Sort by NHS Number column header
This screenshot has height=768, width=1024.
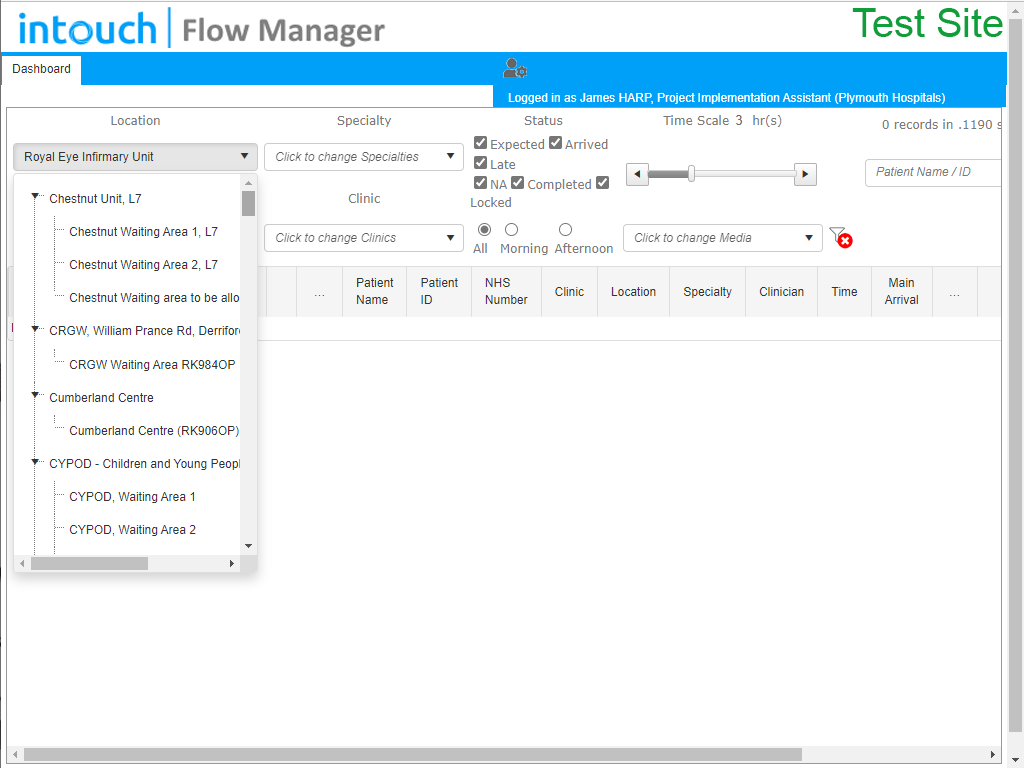[x=506, y=291]
